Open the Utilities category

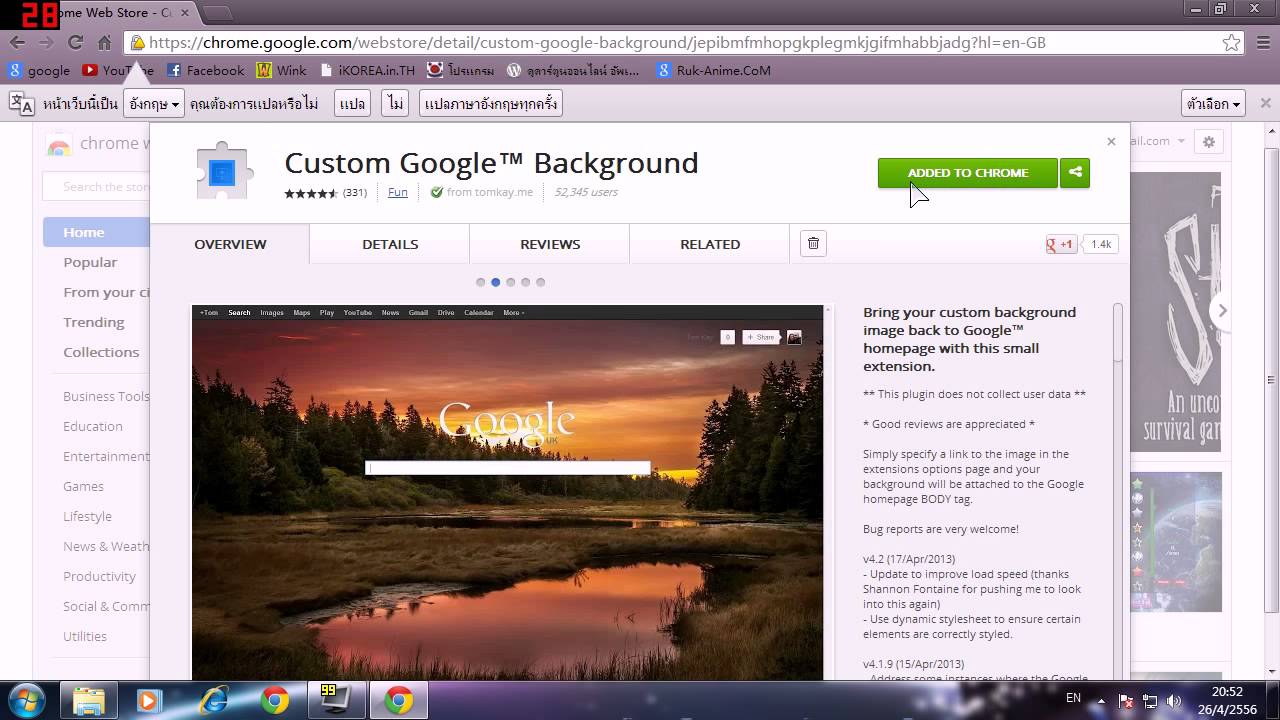pyautogui.click(x=85, y=636)
